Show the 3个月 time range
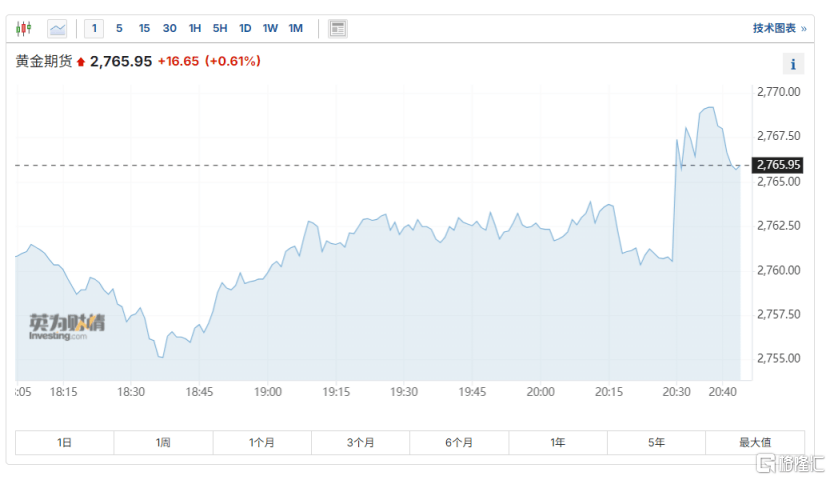This screenshot has width=831, height=480. tap(361, 442)
